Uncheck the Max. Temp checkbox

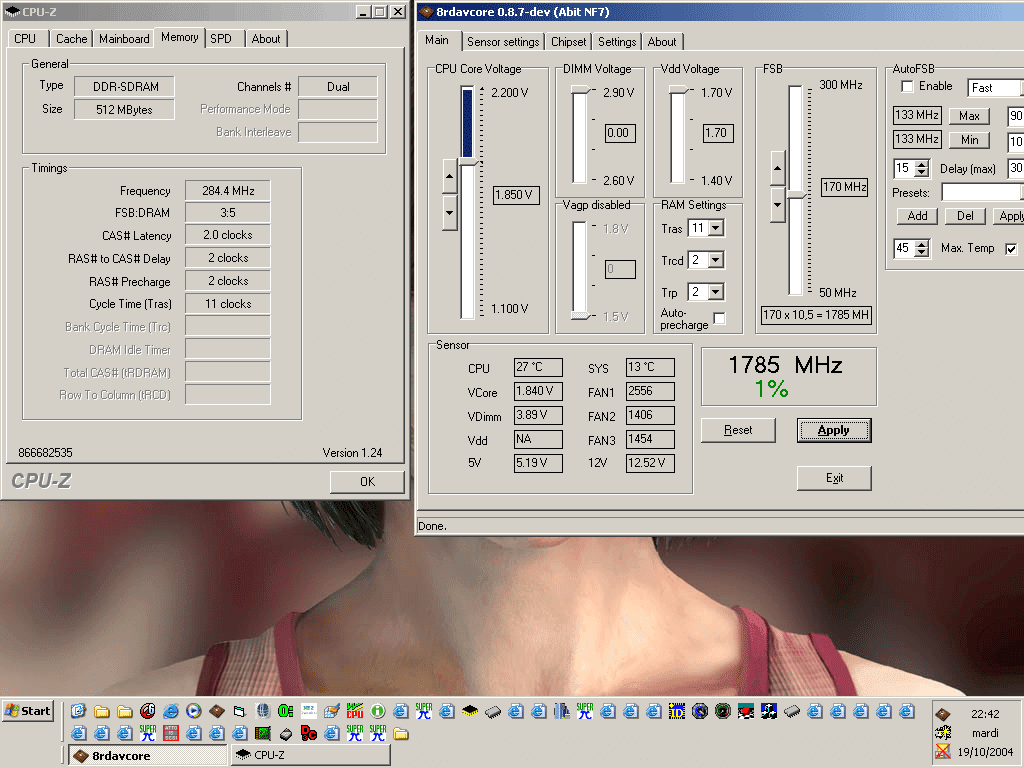(1011, 249)
